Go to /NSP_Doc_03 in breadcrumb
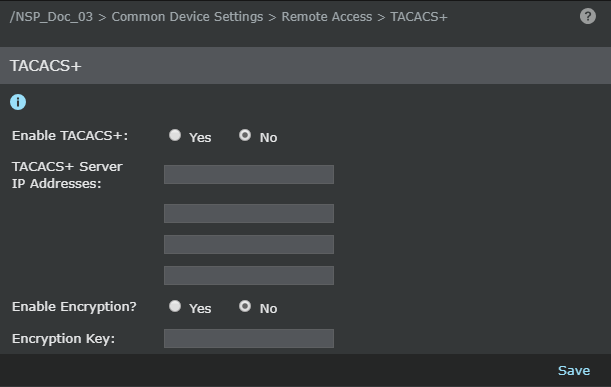 coord(51,17)
